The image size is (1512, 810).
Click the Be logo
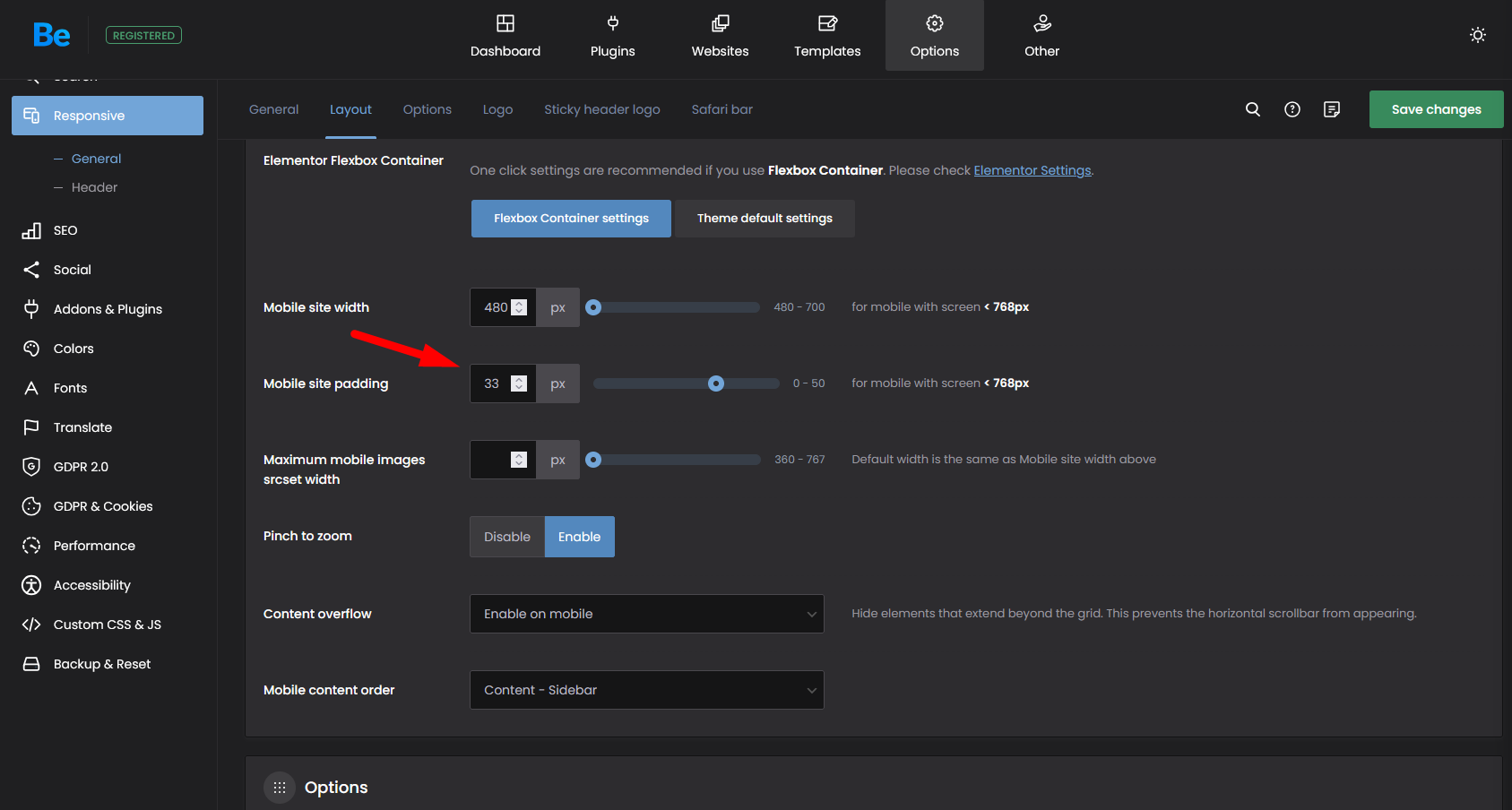(x=51, y=35)
